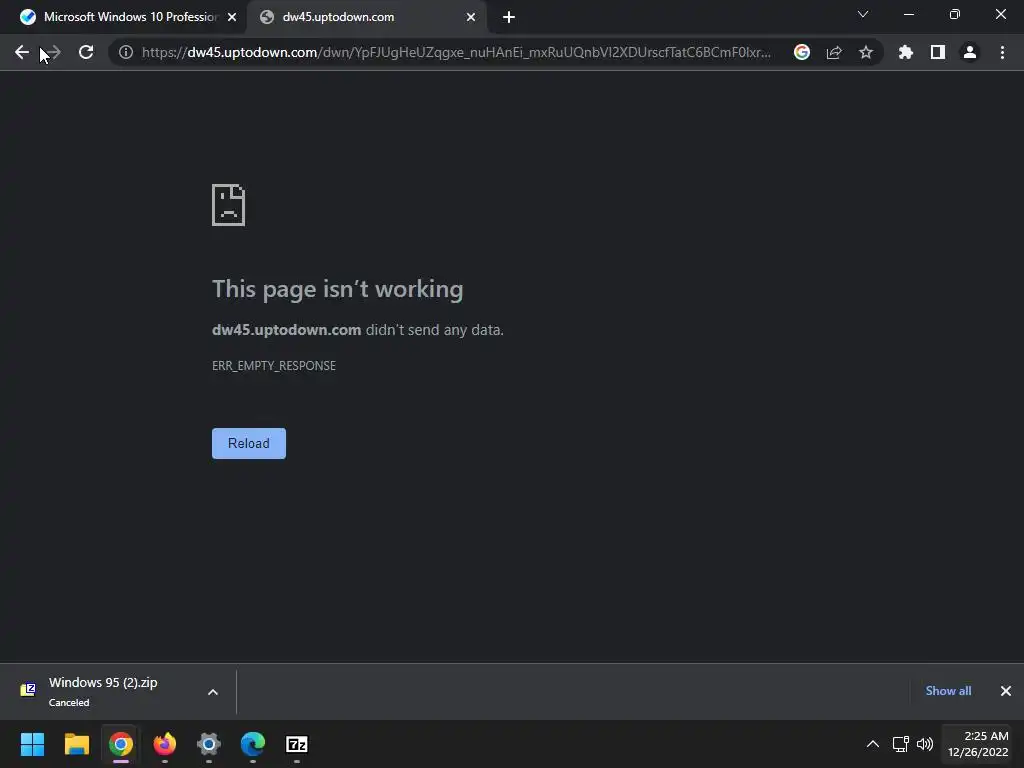
Task: Click the sad page error icon
Action: click(229, 205)
